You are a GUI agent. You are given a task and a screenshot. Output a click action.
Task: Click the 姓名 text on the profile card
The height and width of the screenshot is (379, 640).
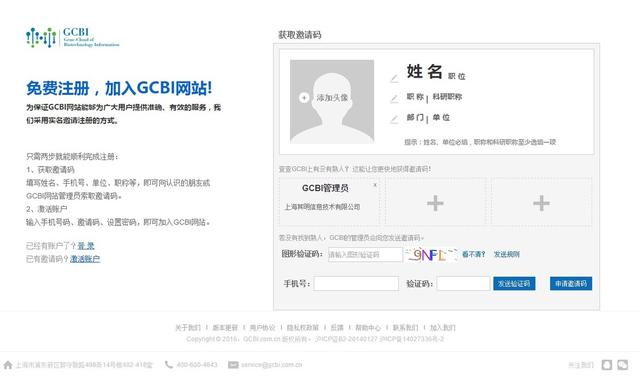(x=424, y=71)
